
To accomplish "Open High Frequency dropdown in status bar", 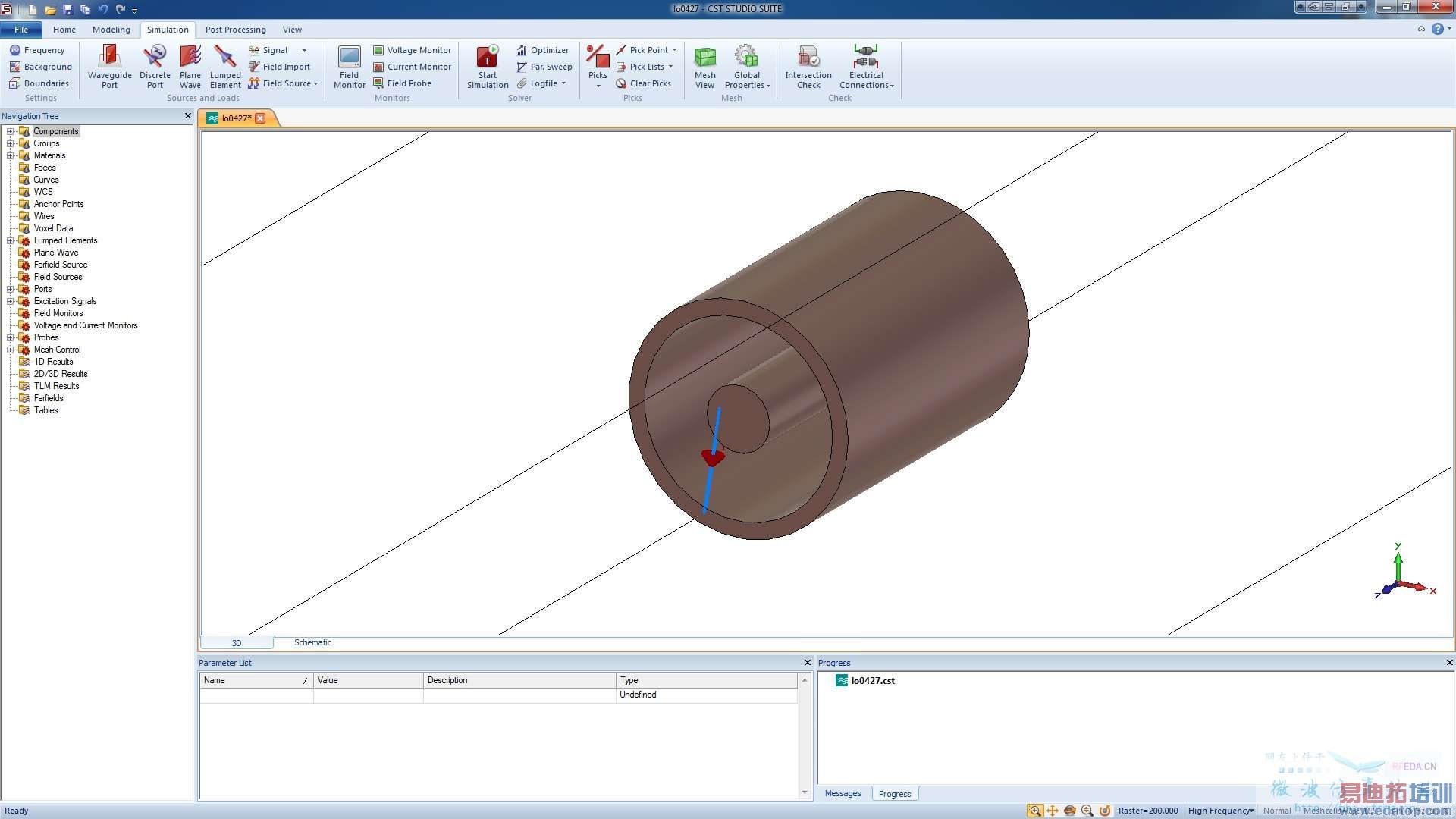I will tap(1220, 811).
